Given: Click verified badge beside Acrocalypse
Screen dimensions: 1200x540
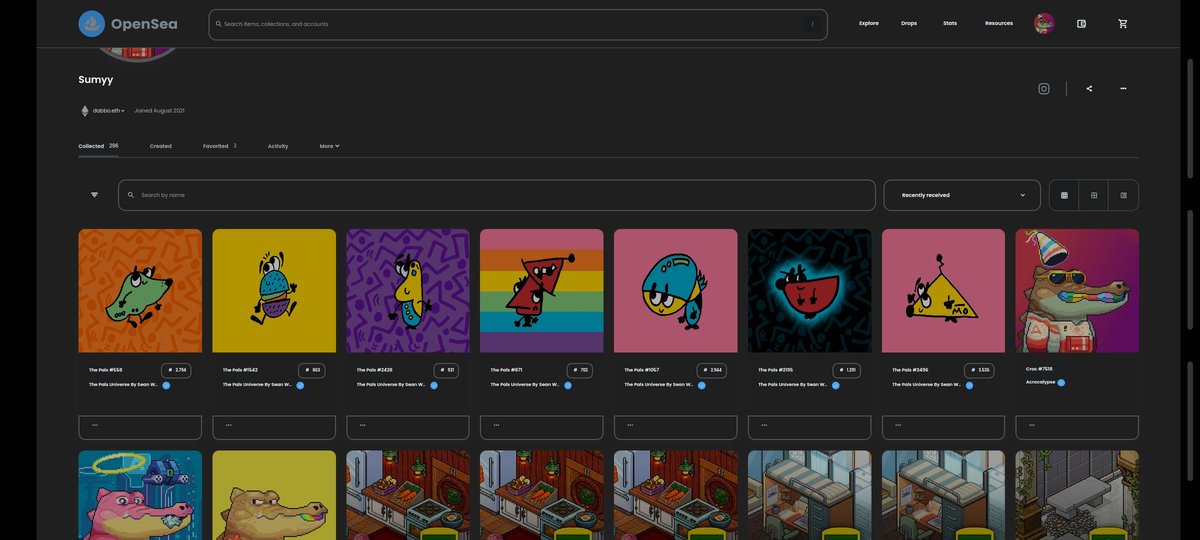Looking at the screenshot, I should click(x=1062, y=382).
